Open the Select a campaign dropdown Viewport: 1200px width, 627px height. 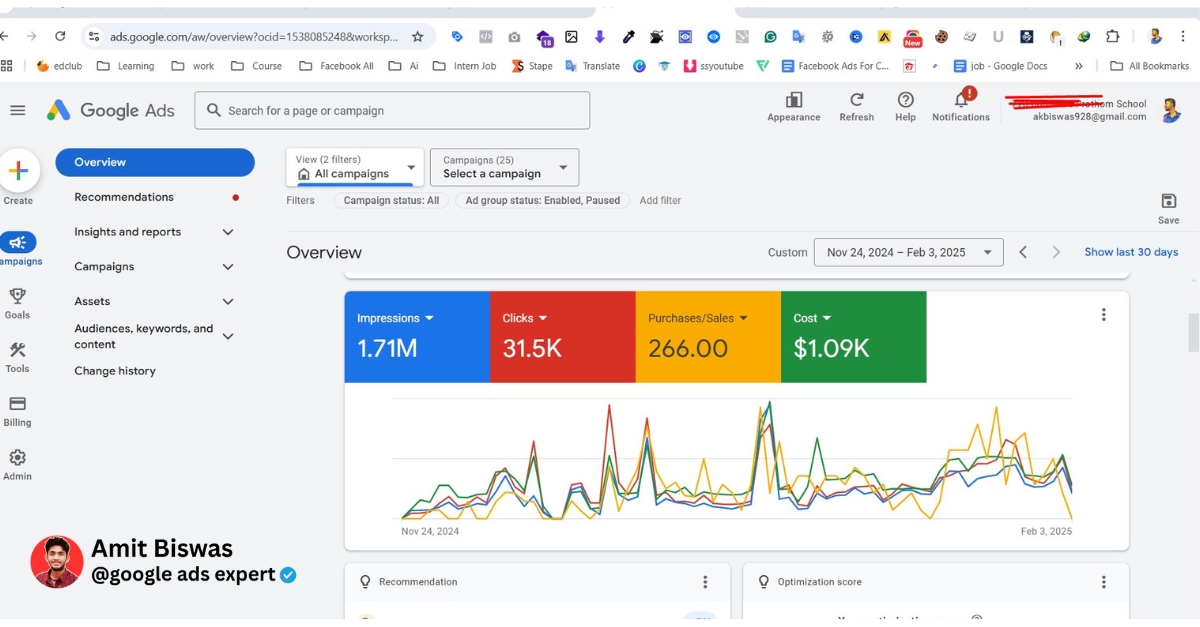click(505, 167)
